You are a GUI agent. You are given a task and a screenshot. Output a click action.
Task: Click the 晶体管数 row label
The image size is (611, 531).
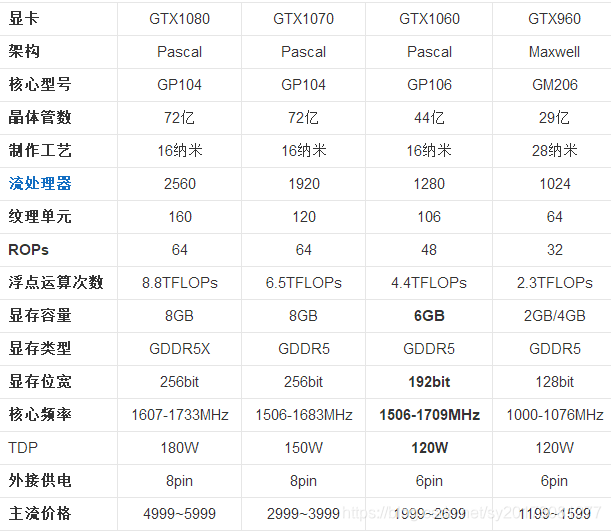click(40, 117)
